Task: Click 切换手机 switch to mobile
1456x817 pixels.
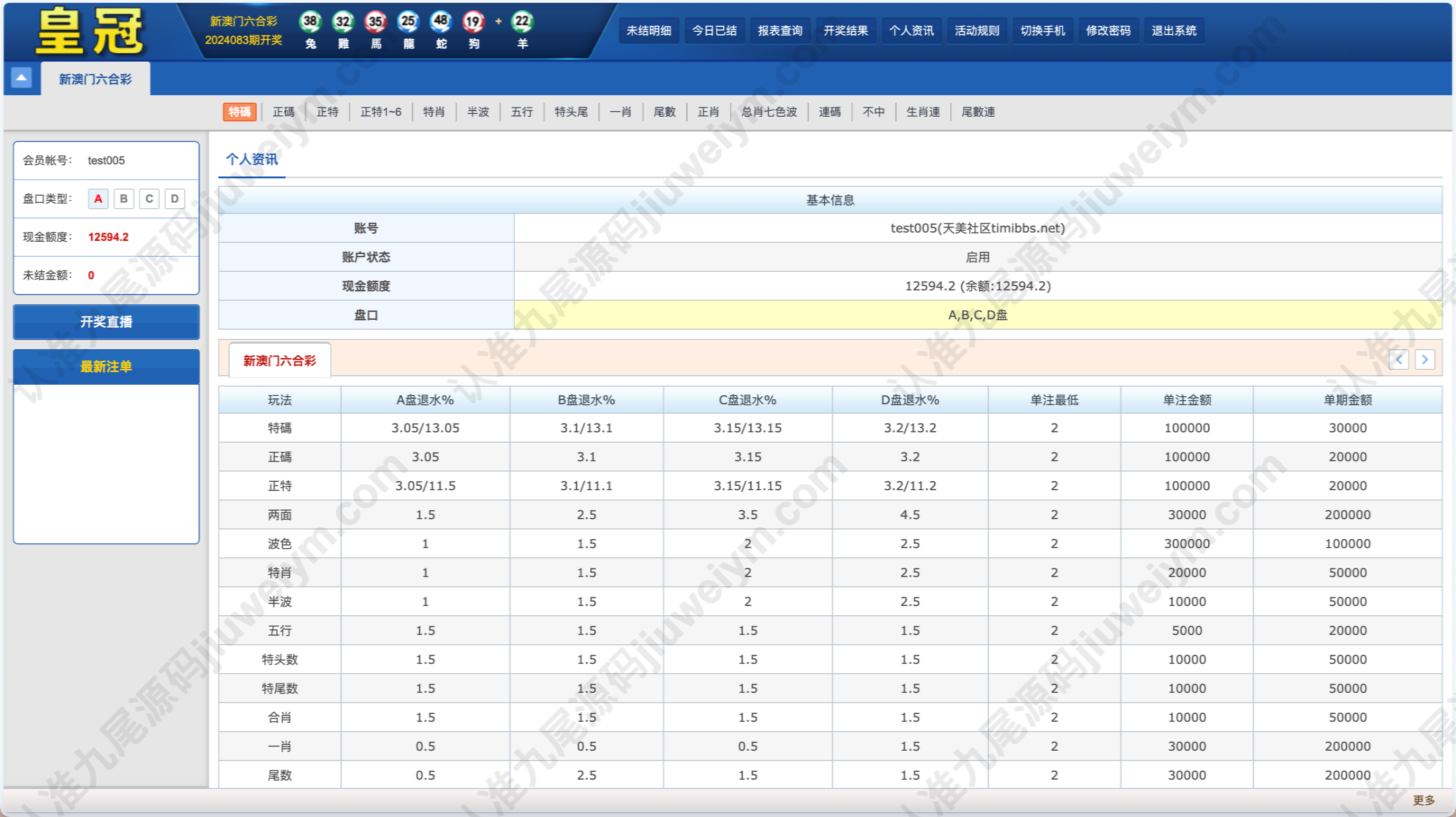Action: click(x=1042, y=30)
